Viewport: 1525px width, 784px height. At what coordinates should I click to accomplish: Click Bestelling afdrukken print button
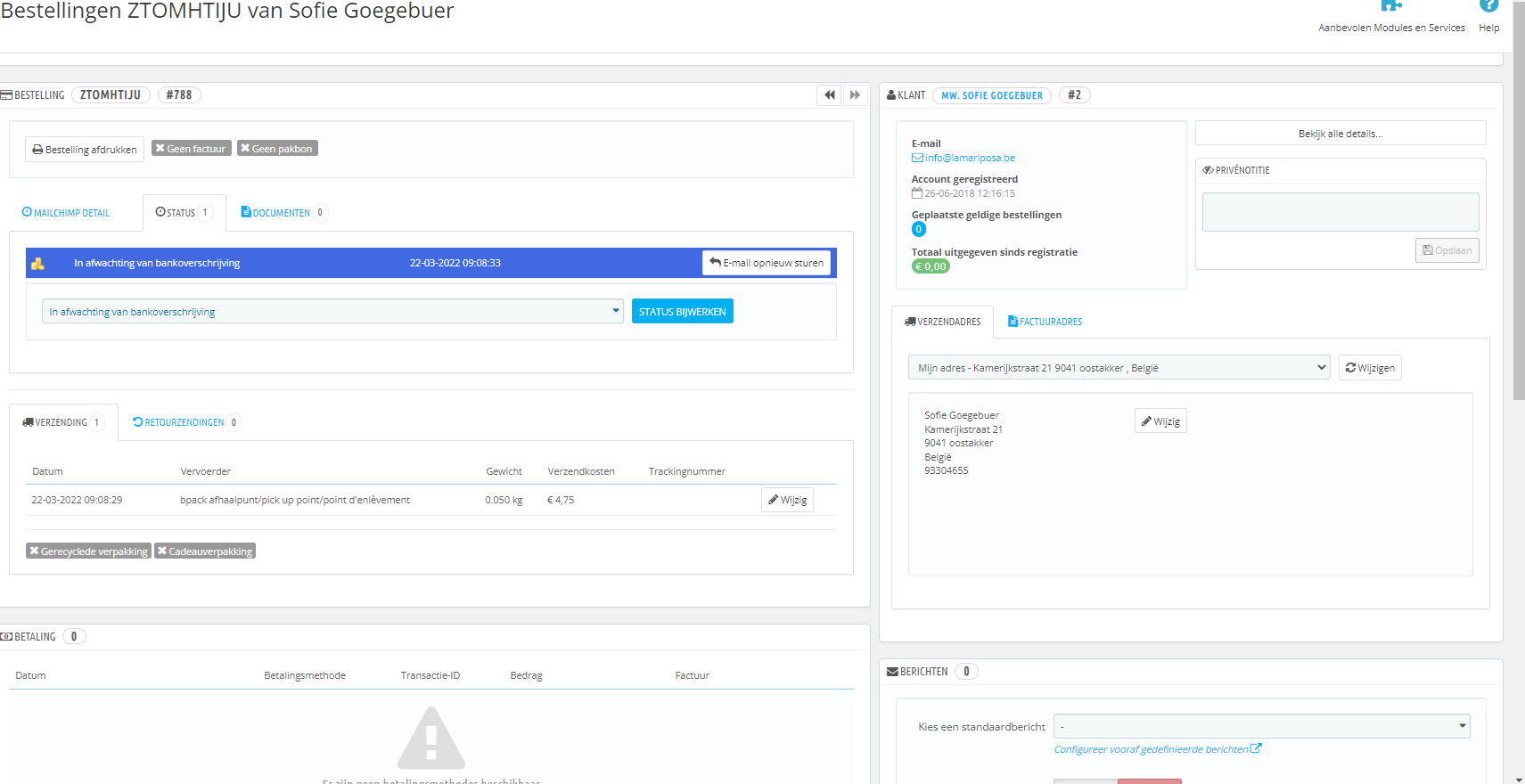pyautogui.click(x=85, y=150)
